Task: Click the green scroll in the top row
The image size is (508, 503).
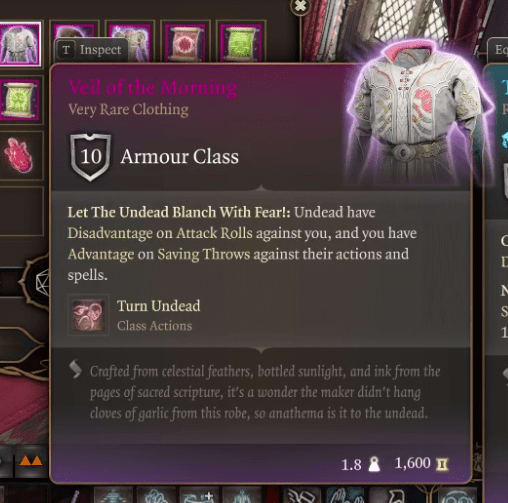Action: (x=241, y=43)
